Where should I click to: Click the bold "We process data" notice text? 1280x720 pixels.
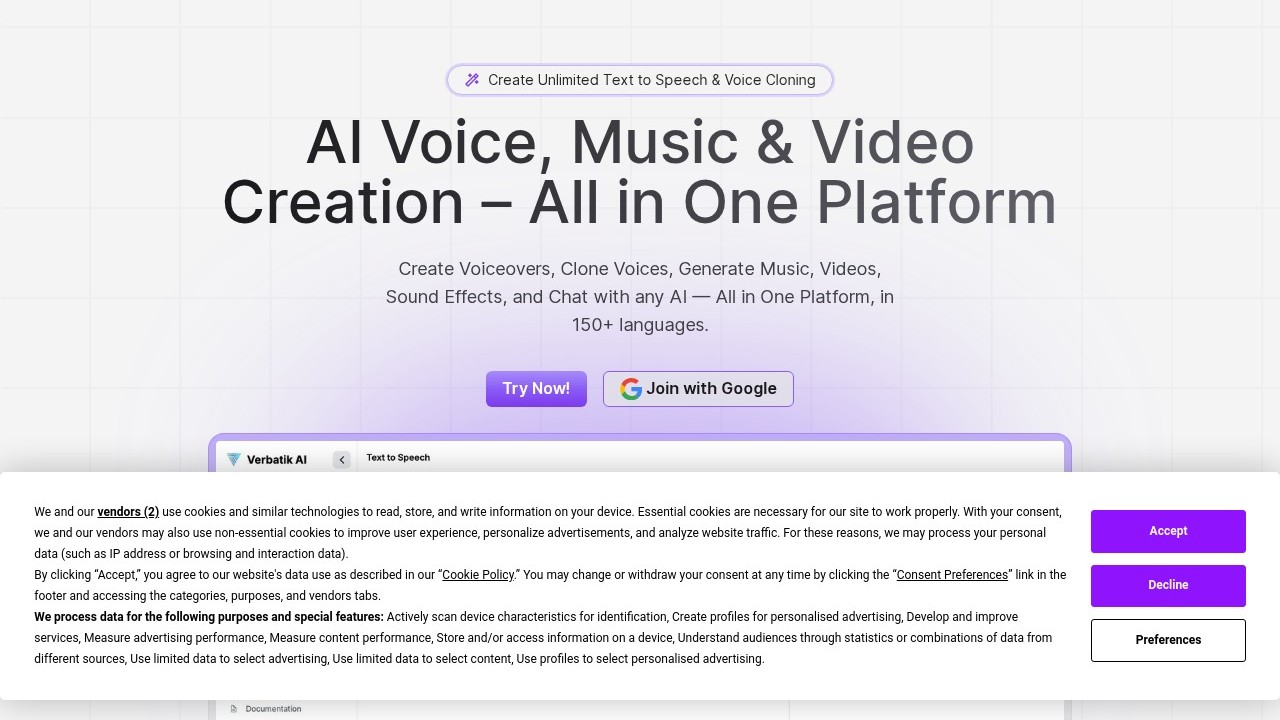click(x=209, y=617)
